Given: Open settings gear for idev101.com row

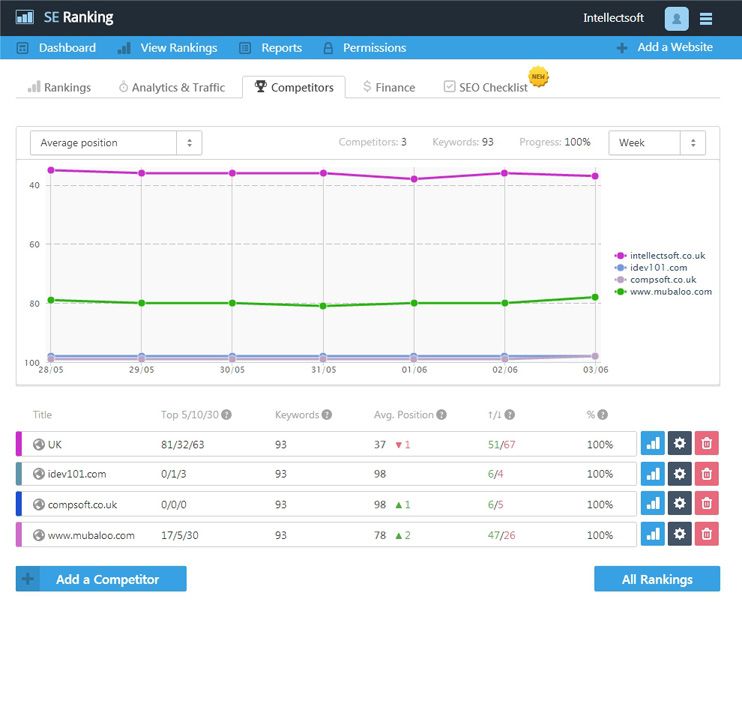Looking at the screenshot, I should [x=680, y=474].
